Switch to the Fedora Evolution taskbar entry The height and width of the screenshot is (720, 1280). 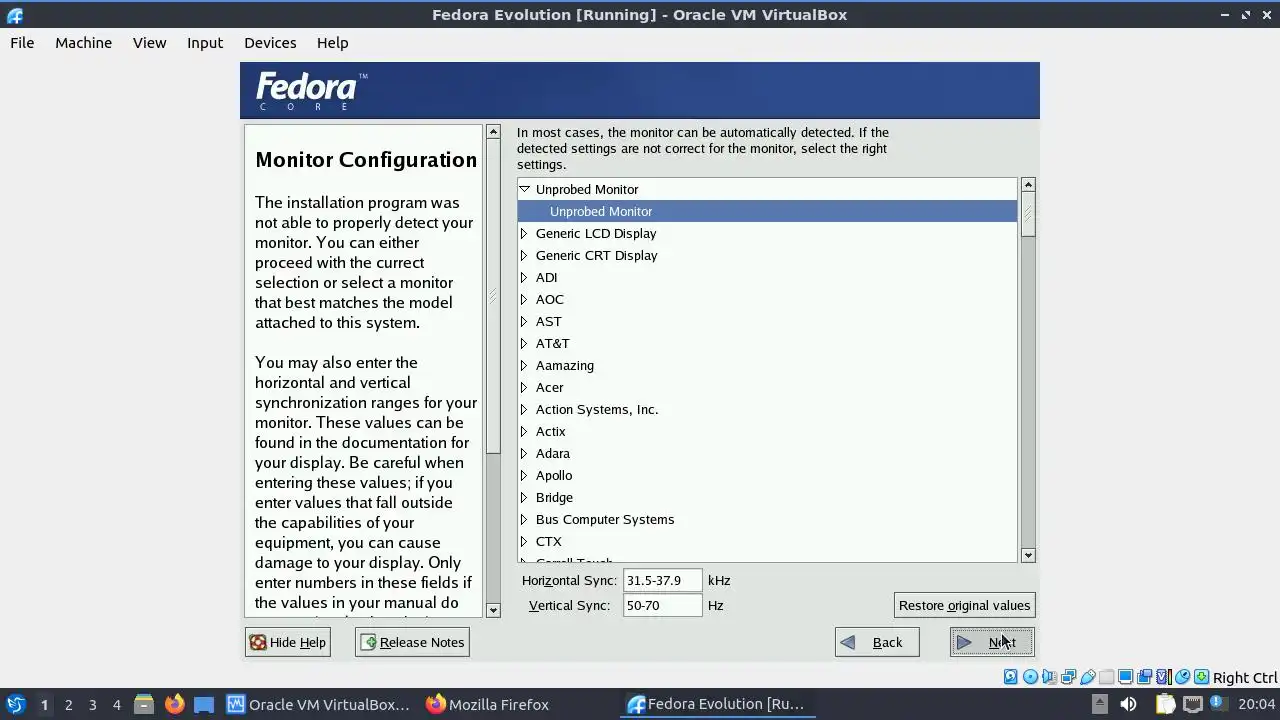coord(716,704)
